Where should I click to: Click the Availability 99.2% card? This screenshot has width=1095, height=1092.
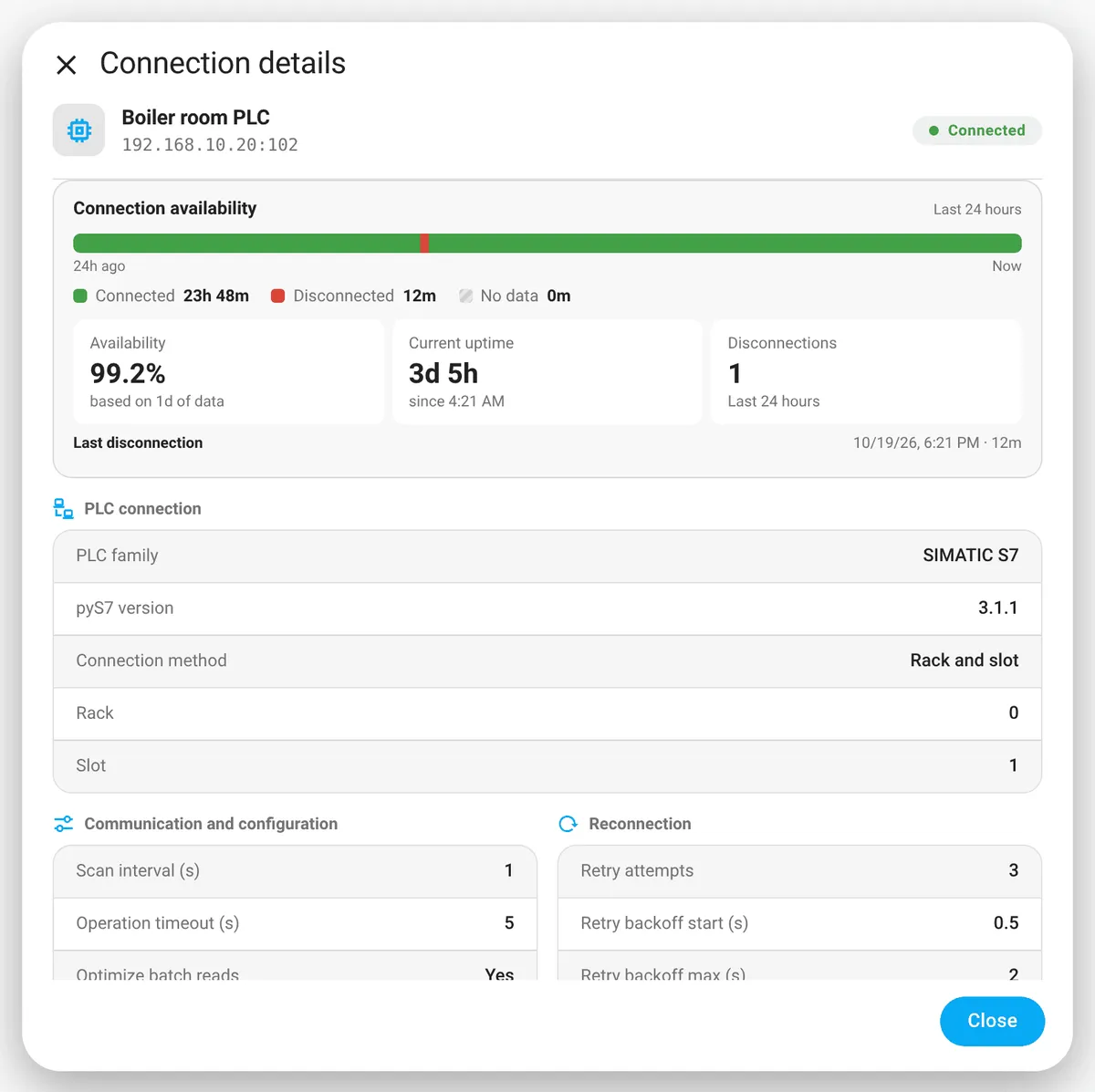(x=229, y=371)
